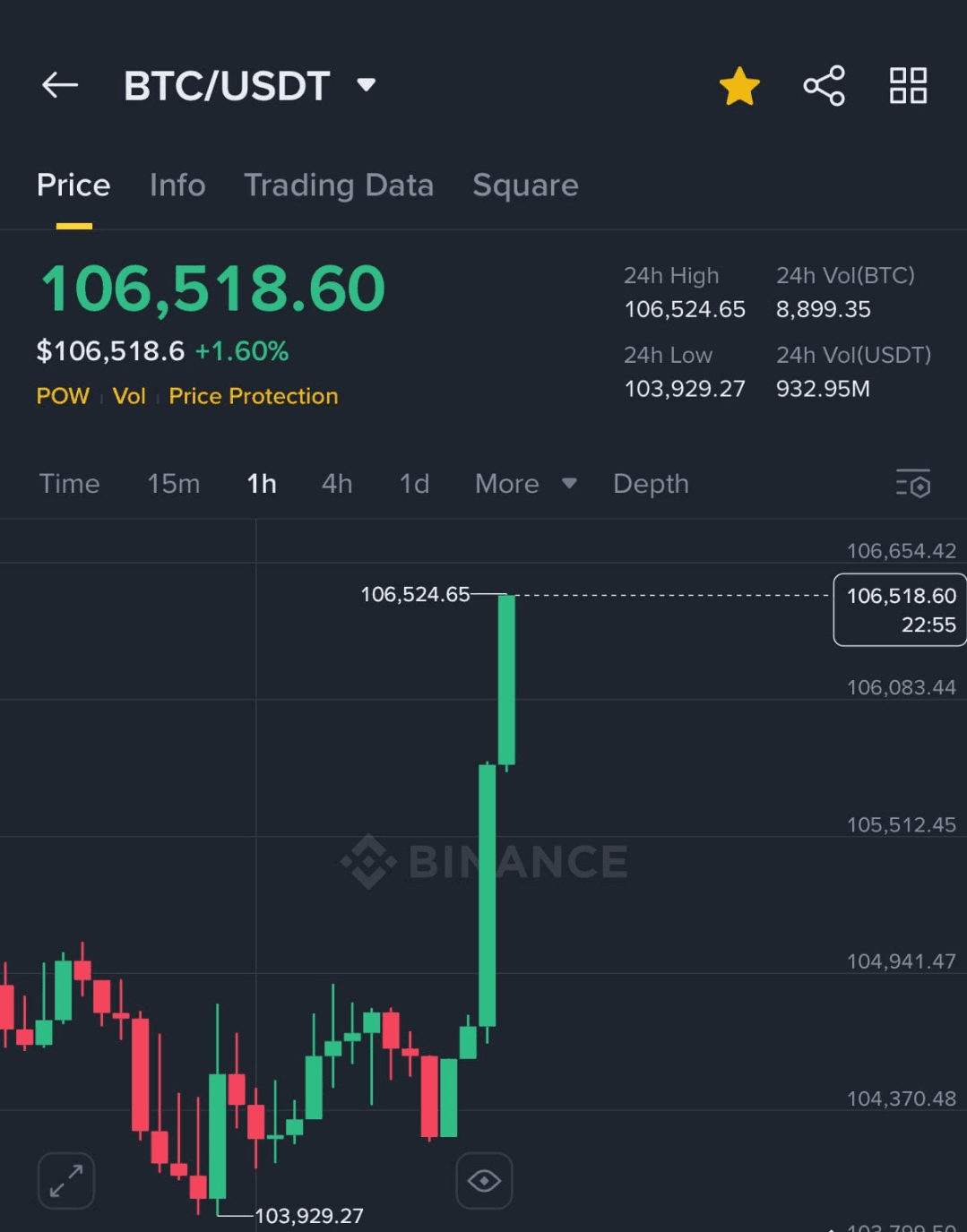
Task: Switch to the Square tab
Action: [525, 185]
